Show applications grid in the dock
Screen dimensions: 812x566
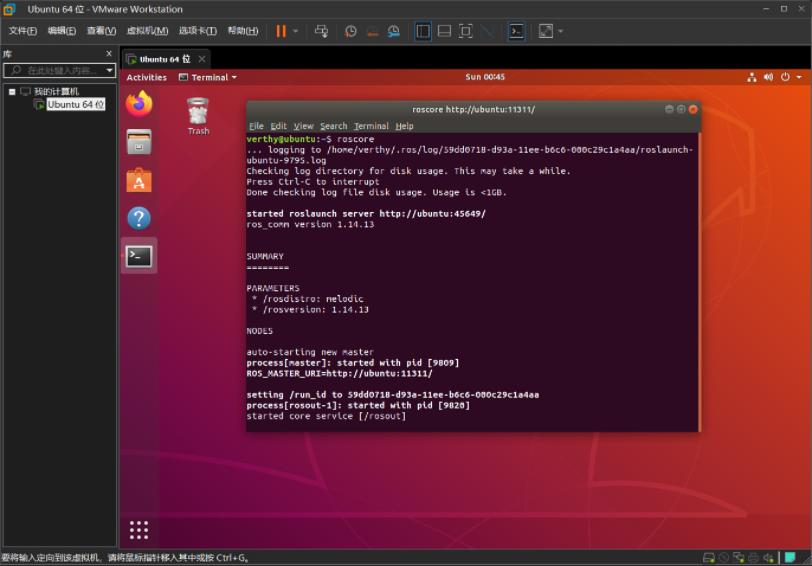pos(139,530)
